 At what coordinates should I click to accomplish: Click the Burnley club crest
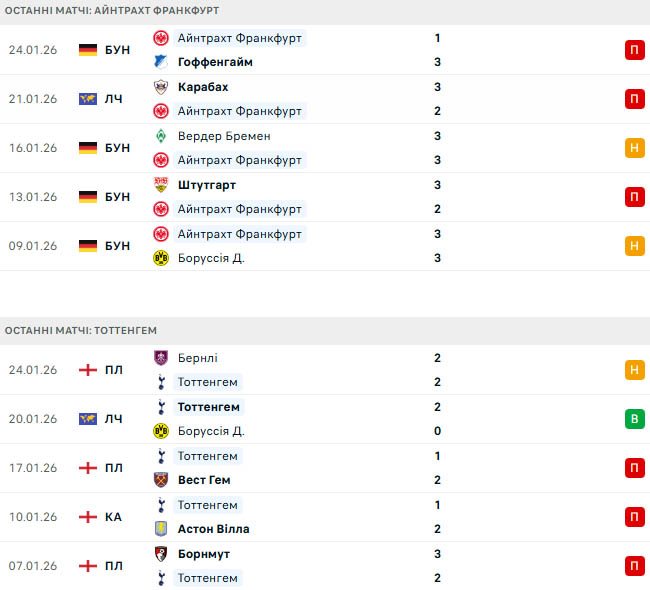[160, 358]
